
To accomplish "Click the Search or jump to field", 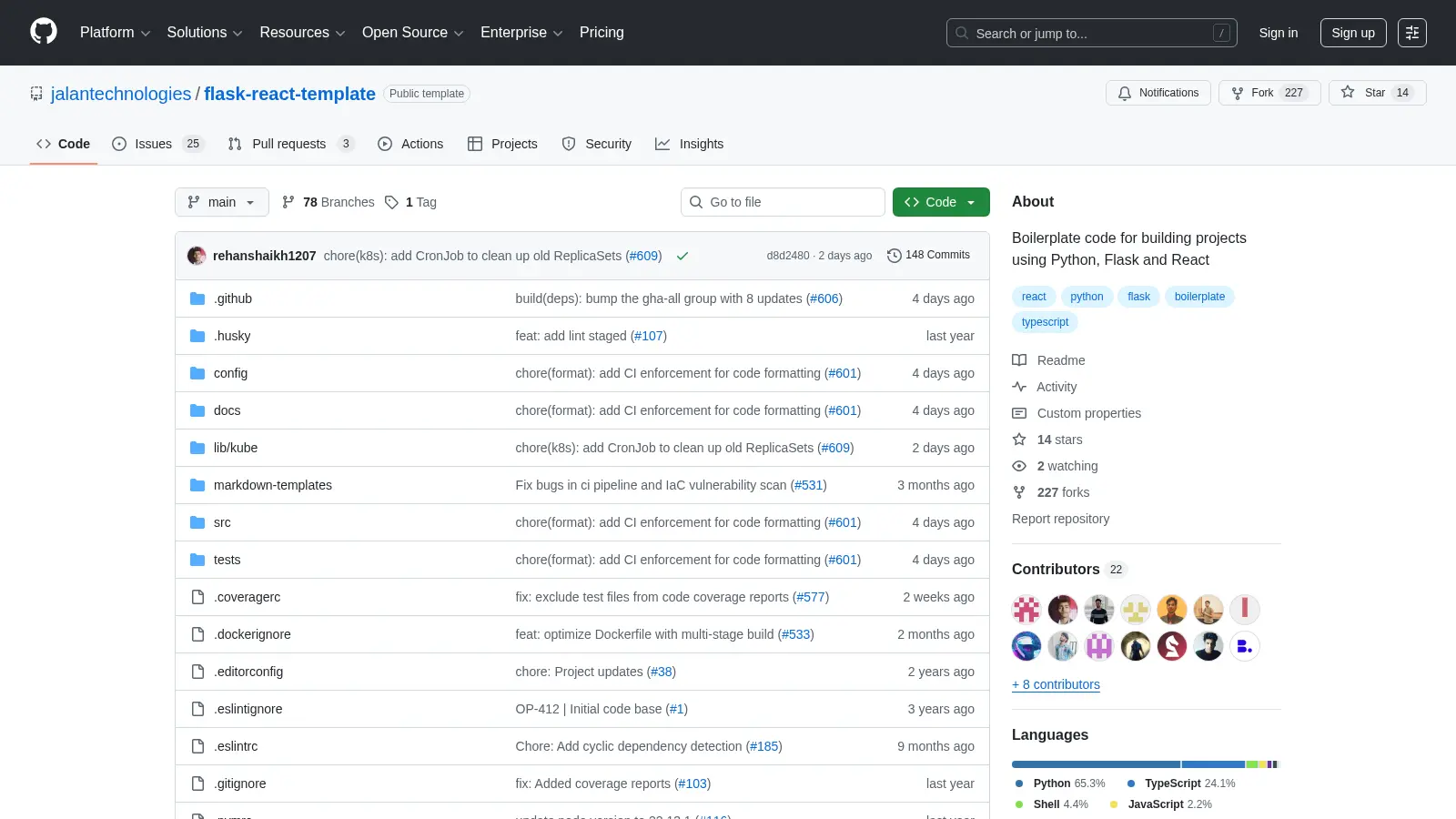I will click(1092, 33).
